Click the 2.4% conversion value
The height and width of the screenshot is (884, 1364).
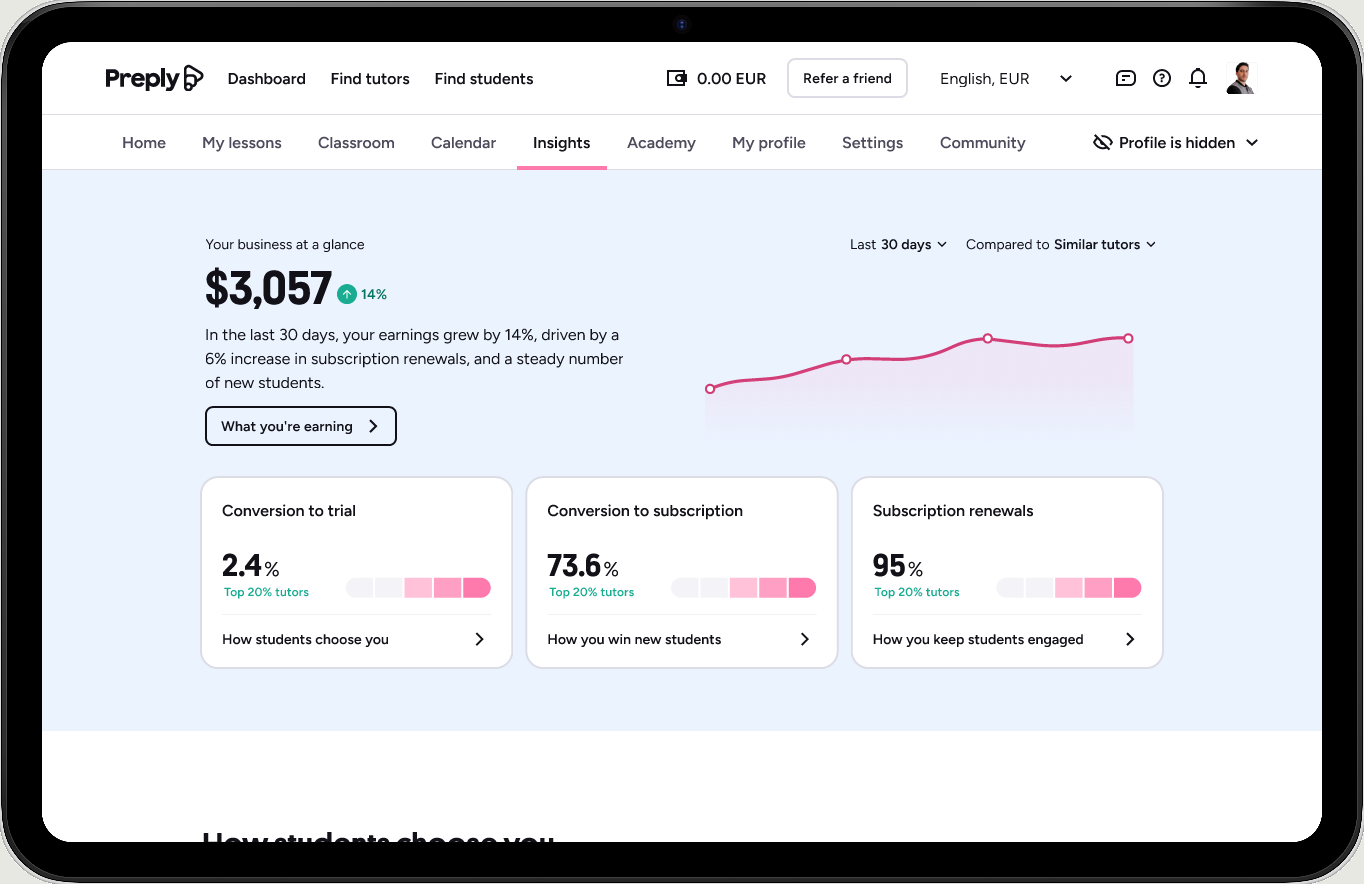pyautogui.click(x=251, y=566)
